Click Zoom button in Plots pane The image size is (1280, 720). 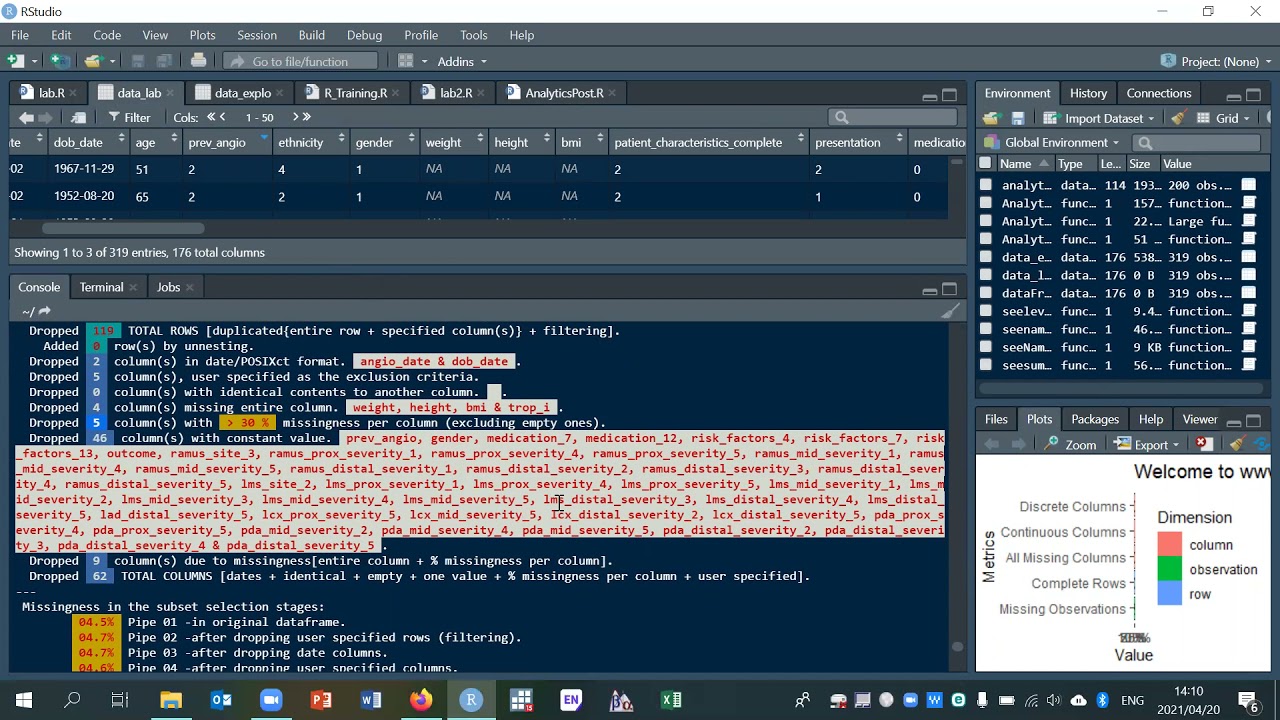(1071, 444)
